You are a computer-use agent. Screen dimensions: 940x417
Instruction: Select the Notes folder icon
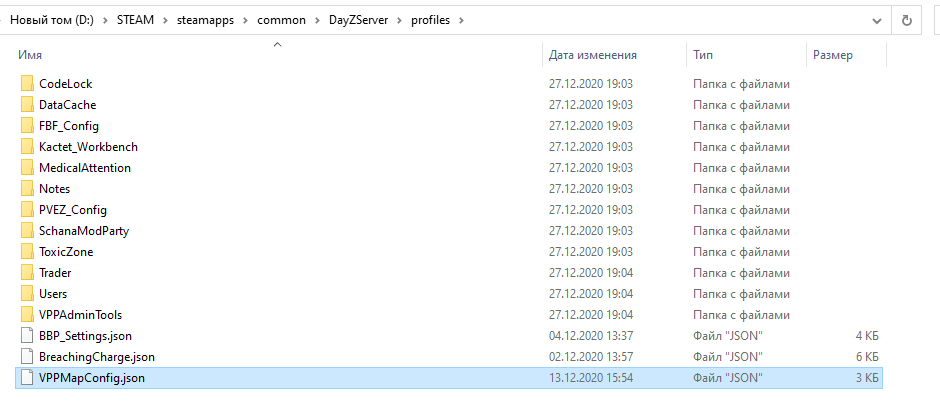(26, 189)
